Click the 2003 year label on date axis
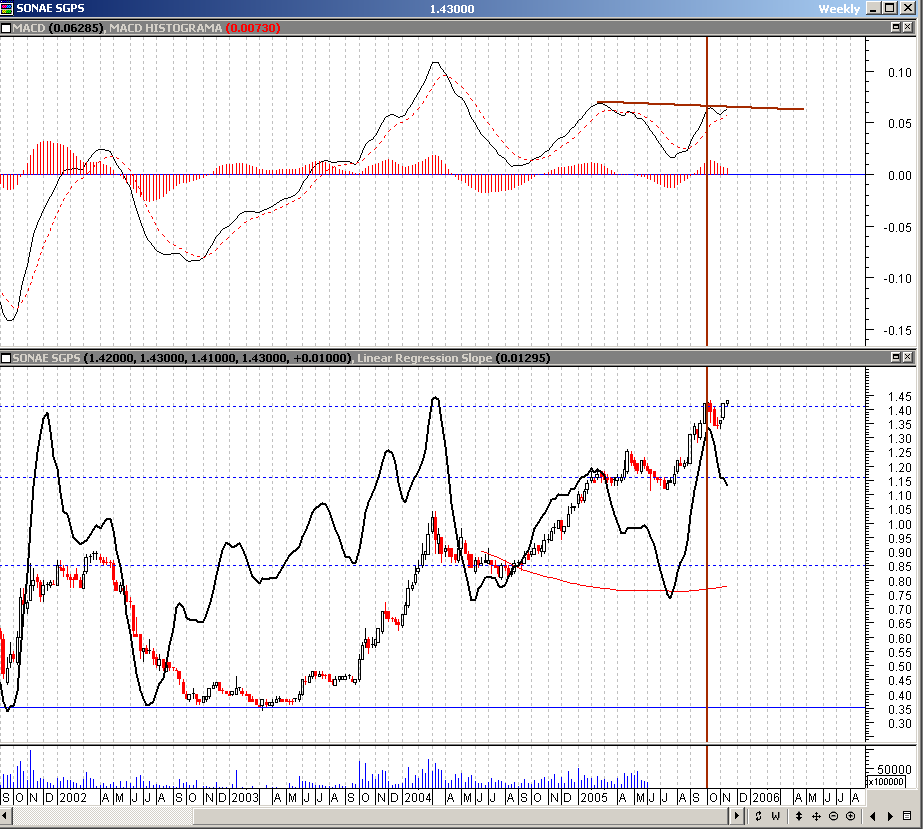 coord(245,798)
